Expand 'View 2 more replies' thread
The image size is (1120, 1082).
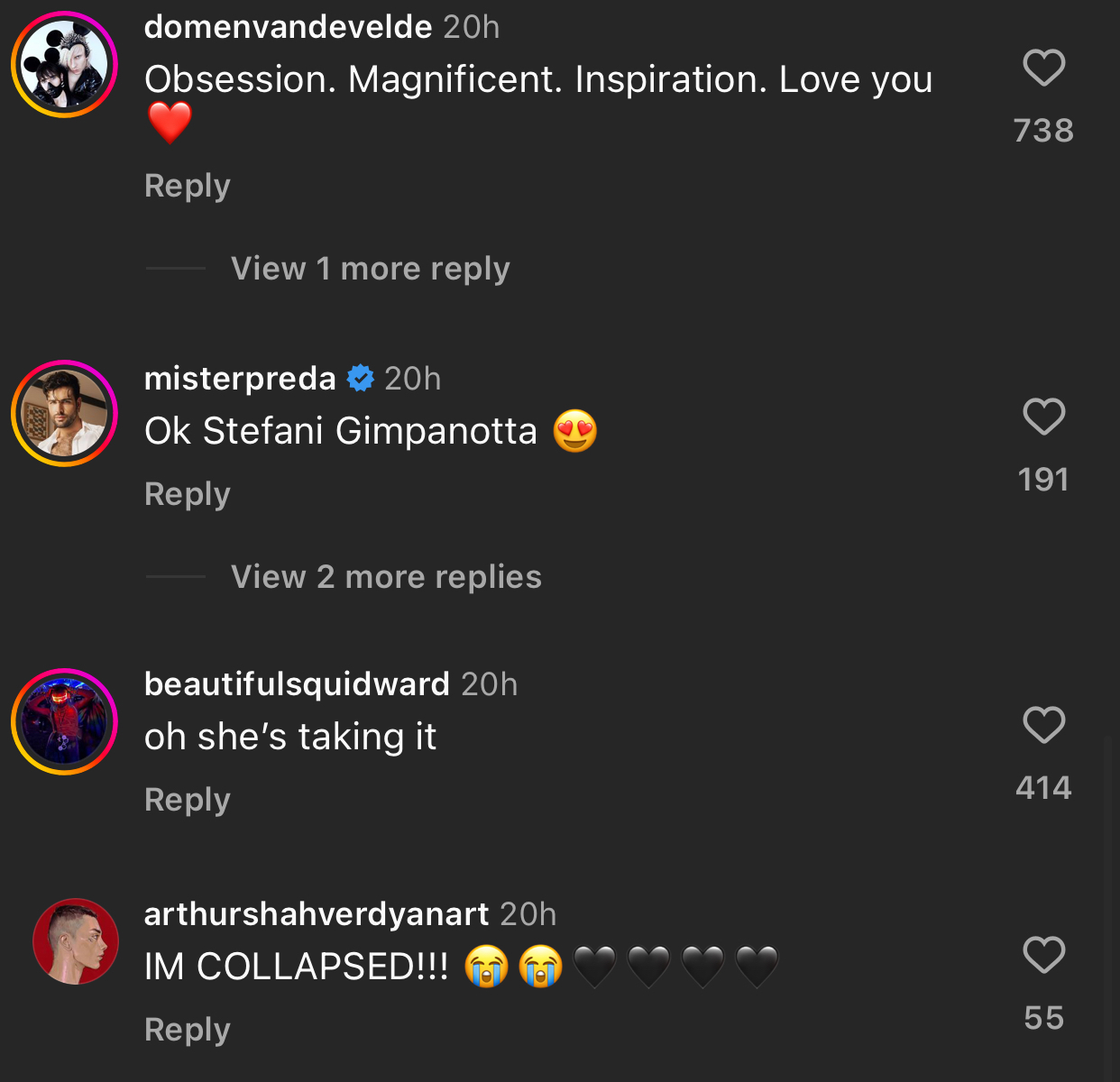click(x=386, y=577)
